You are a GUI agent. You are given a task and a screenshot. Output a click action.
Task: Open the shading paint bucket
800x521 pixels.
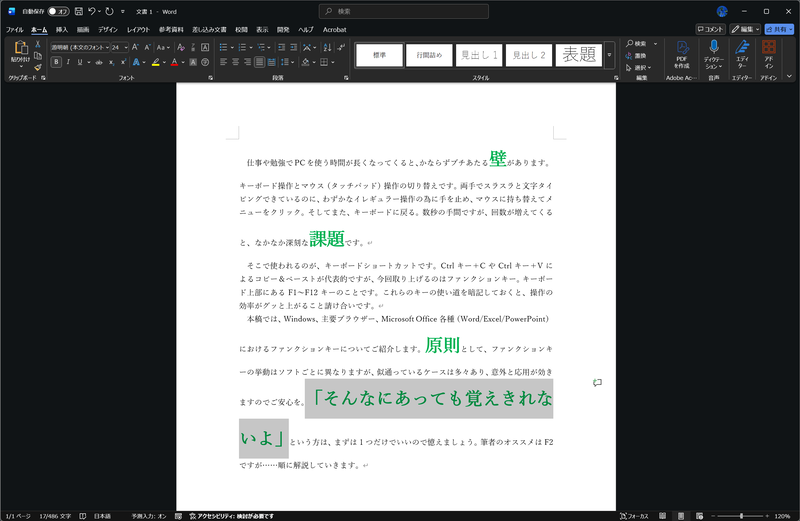306,62
